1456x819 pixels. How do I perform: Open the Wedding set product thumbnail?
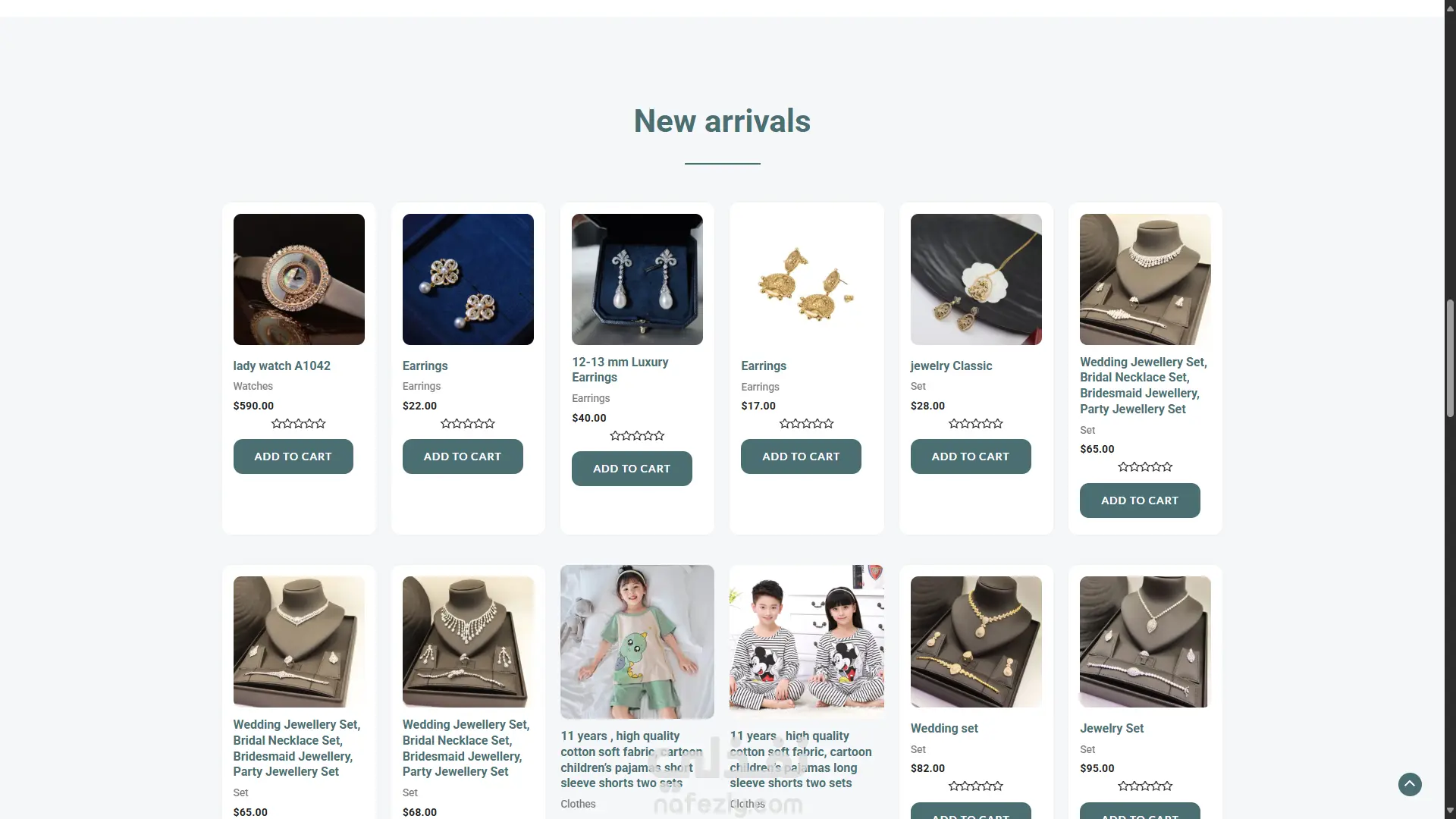coord(976,642)
